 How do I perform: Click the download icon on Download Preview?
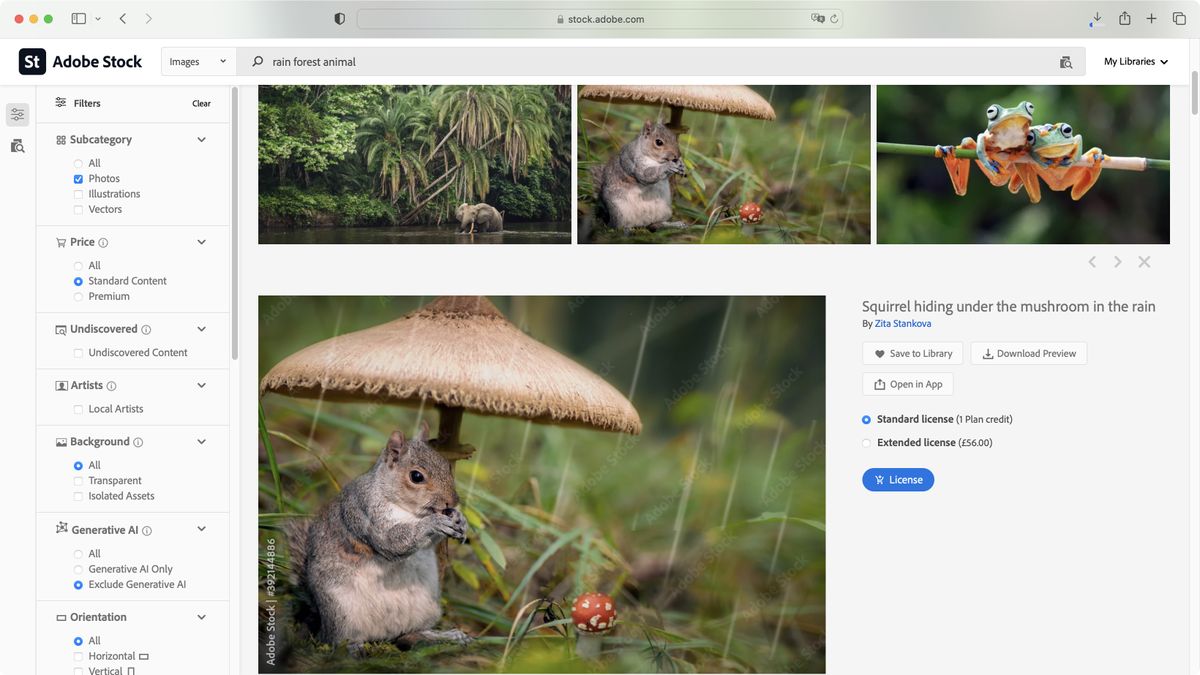click(989, 353)
